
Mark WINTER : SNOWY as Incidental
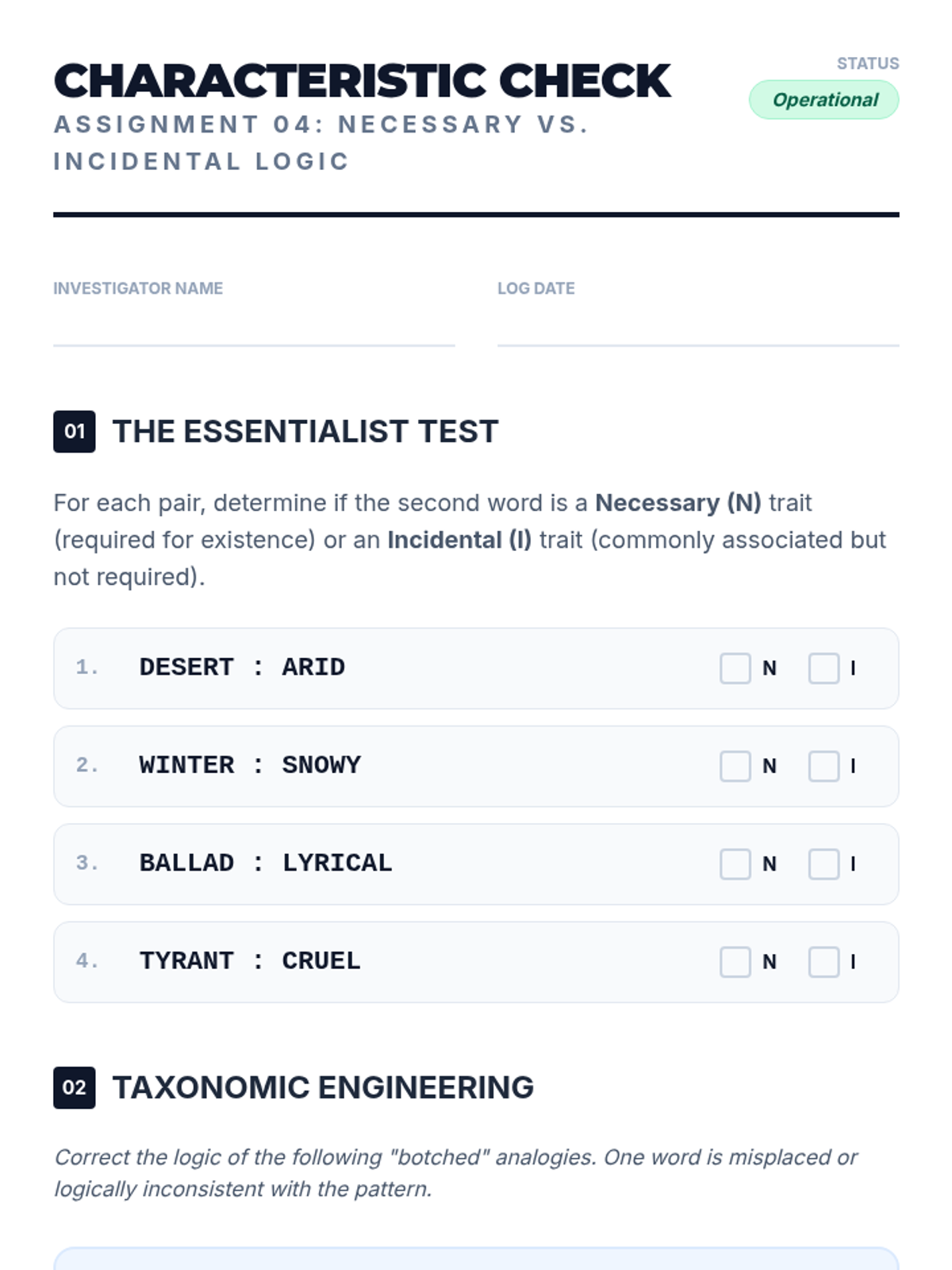[x=823, y=766]
